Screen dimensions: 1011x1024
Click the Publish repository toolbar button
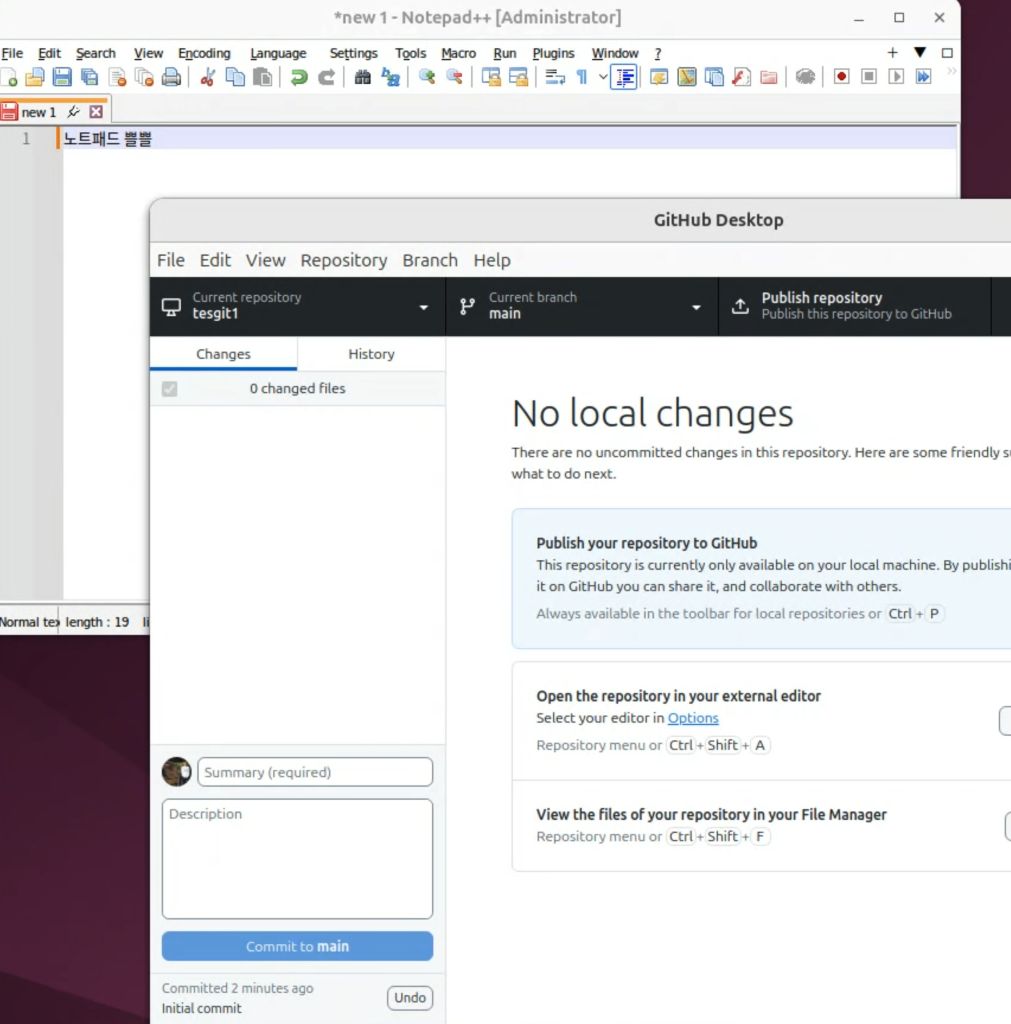pos(855,306)
